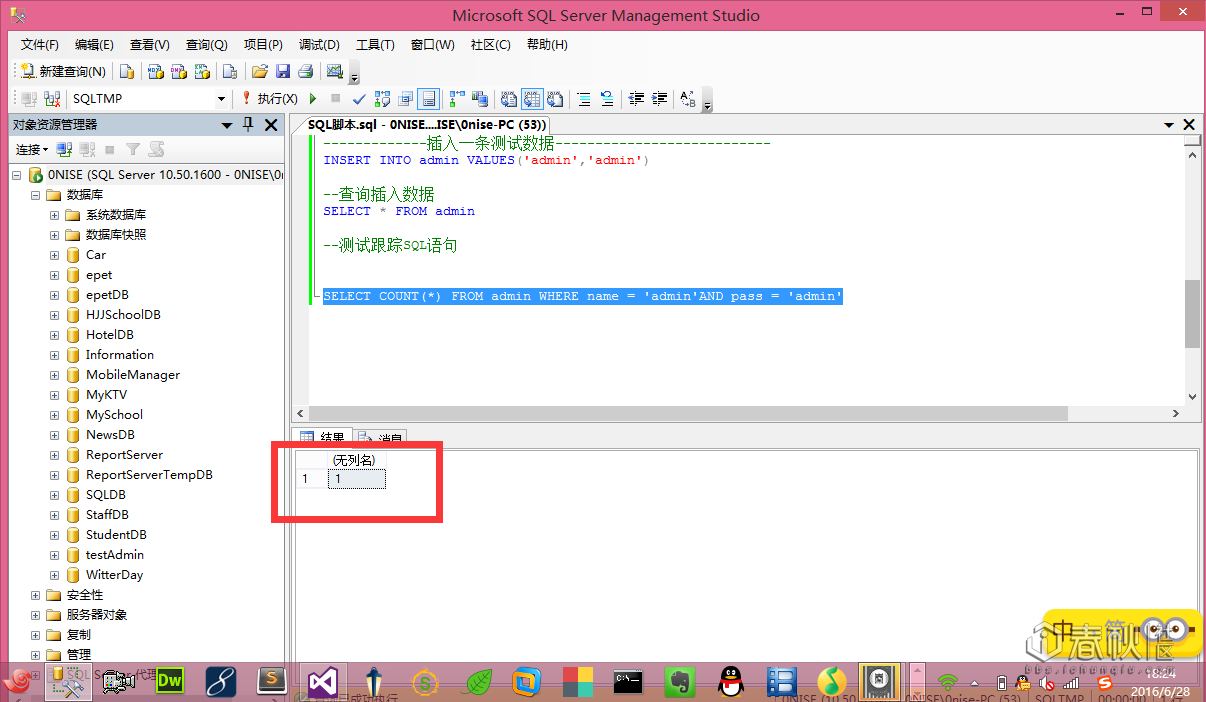Switch to the 消息 (Messages) tab
The width and height of the screenshot is (1206, 702).
[381, 438]
